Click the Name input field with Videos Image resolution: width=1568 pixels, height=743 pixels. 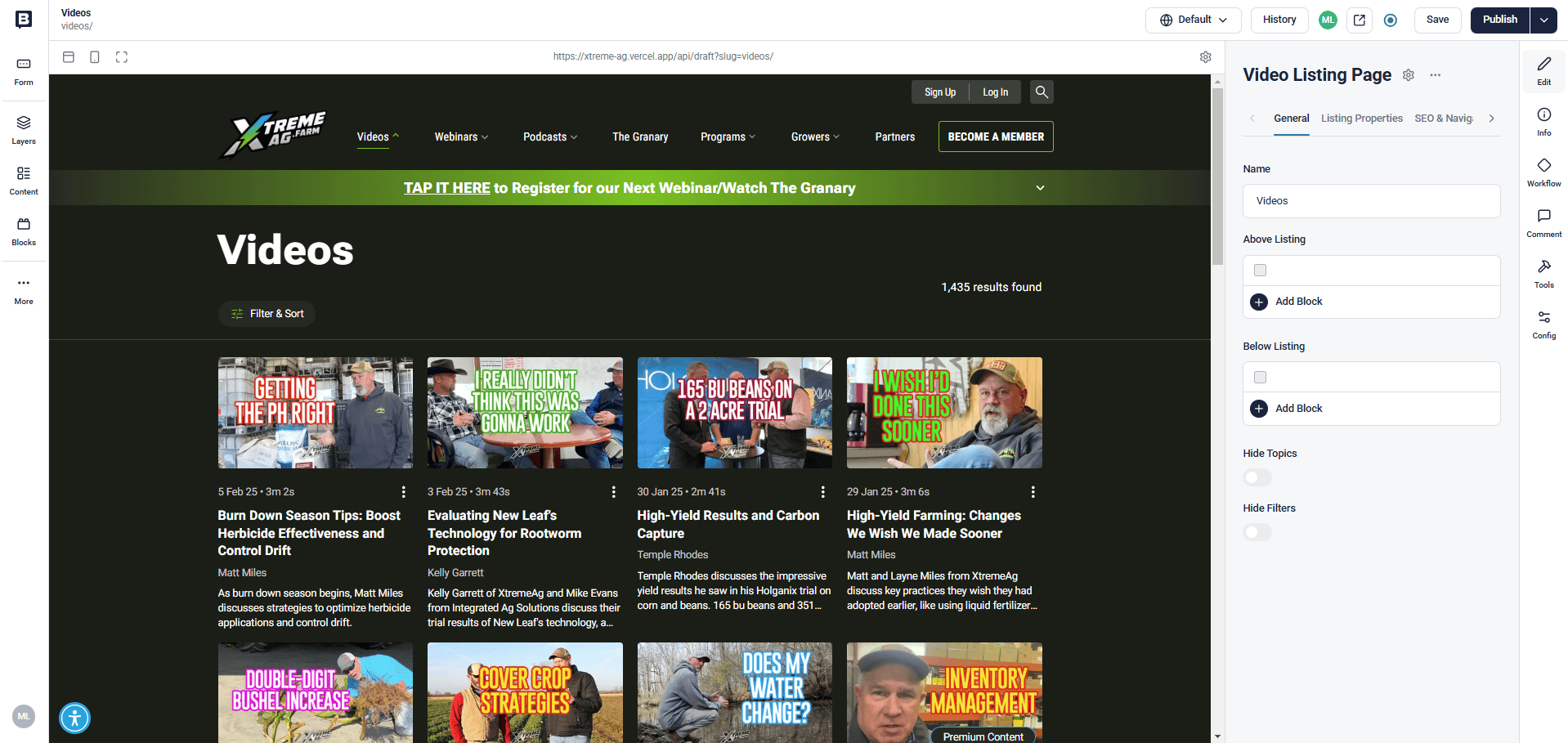coord(1371,201)
